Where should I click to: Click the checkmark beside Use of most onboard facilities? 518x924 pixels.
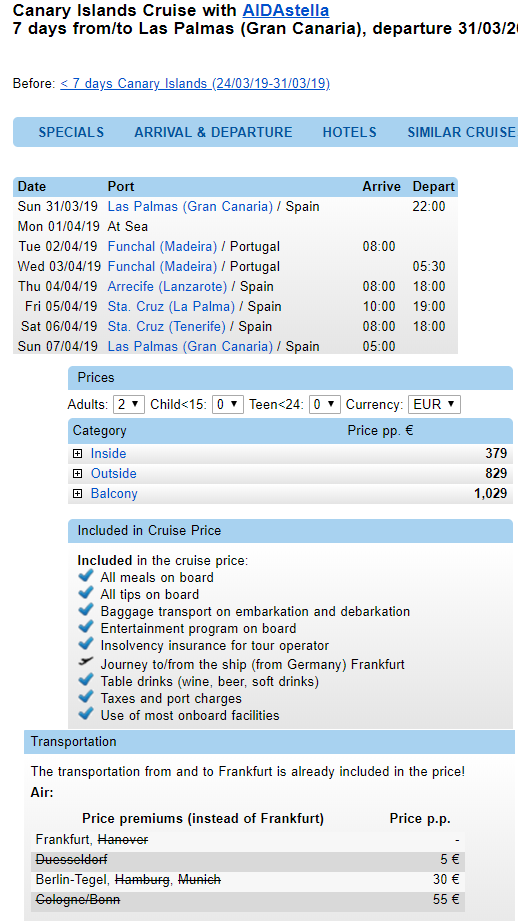(x=86, y=714)
